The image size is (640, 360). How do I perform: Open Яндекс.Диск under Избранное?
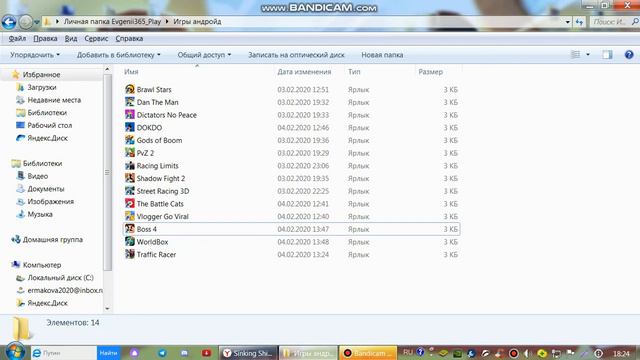pos(47,138)
